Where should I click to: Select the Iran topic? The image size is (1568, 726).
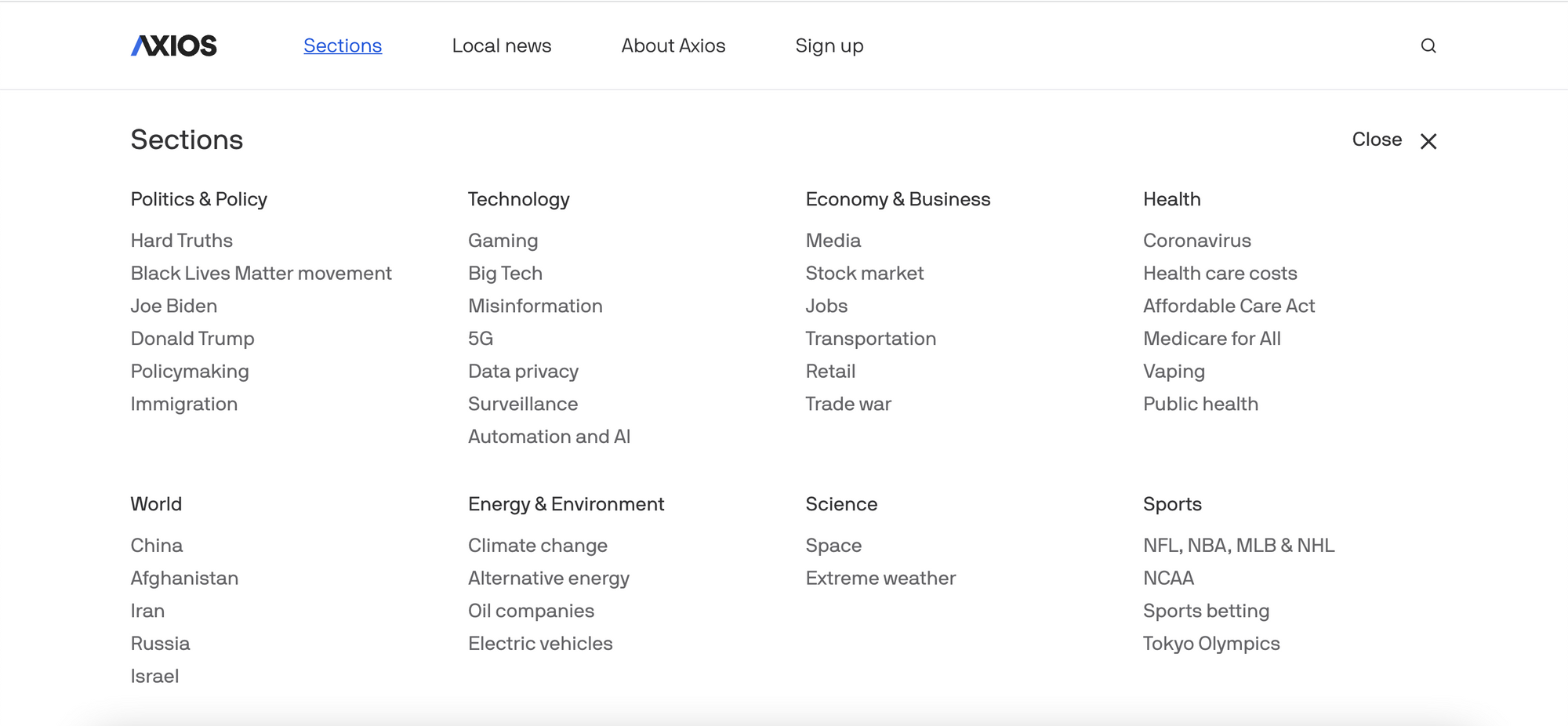(x=148, y=612)
